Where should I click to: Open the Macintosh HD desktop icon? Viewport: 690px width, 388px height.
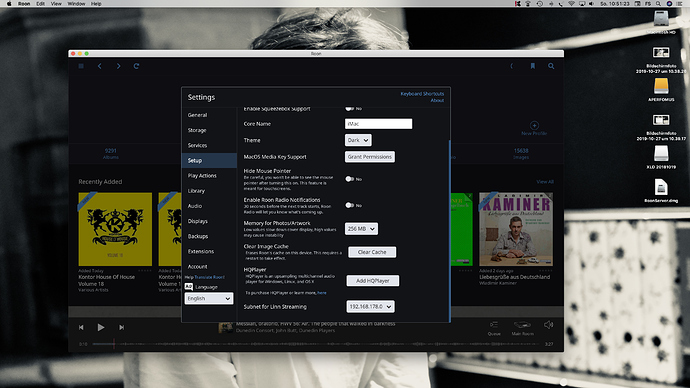tap(661, 18)
